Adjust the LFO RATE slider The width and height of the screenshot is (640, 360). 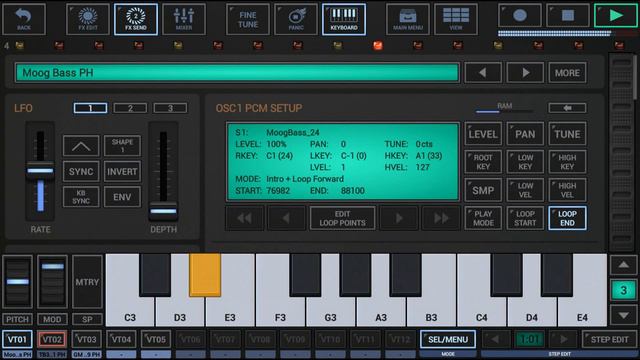40,171
